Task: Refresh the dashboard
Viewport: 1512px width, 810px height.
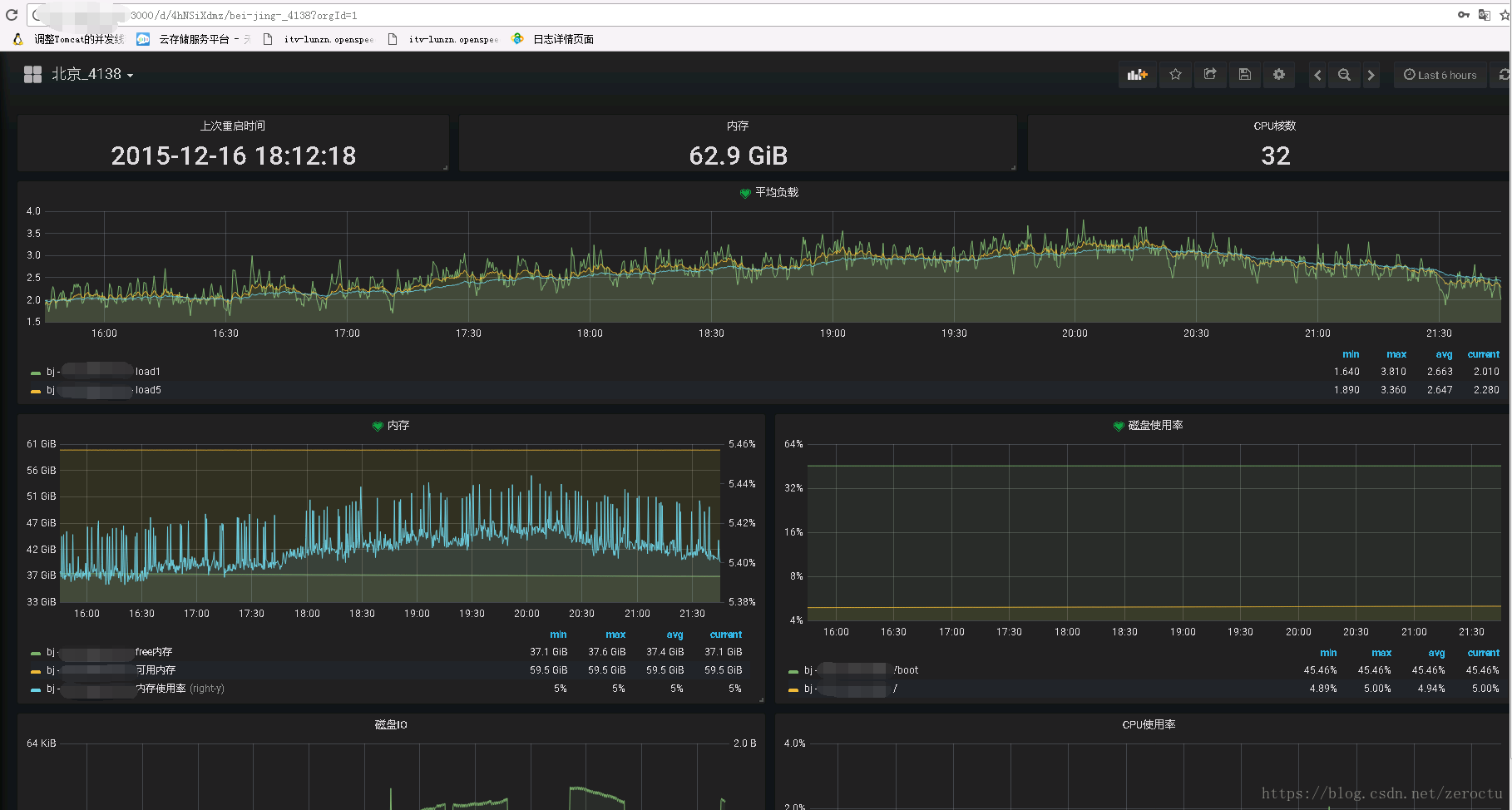Action: [x=1503, y=75]
